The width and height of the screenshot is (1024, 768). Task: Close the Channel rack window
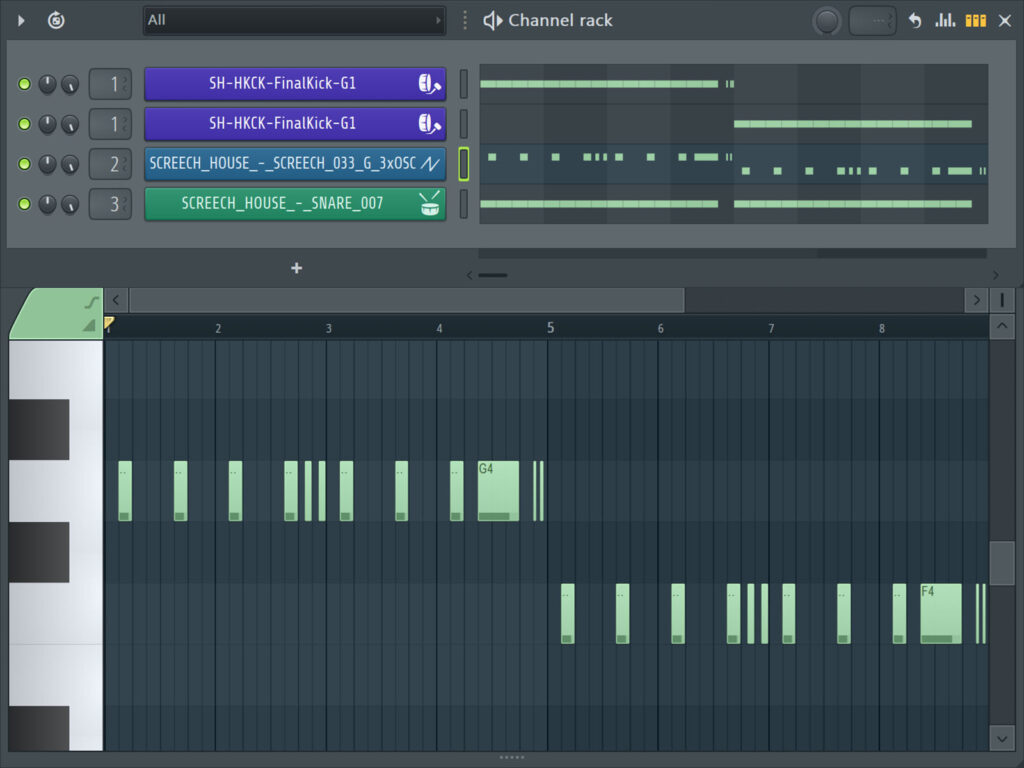pos(1005,21)
